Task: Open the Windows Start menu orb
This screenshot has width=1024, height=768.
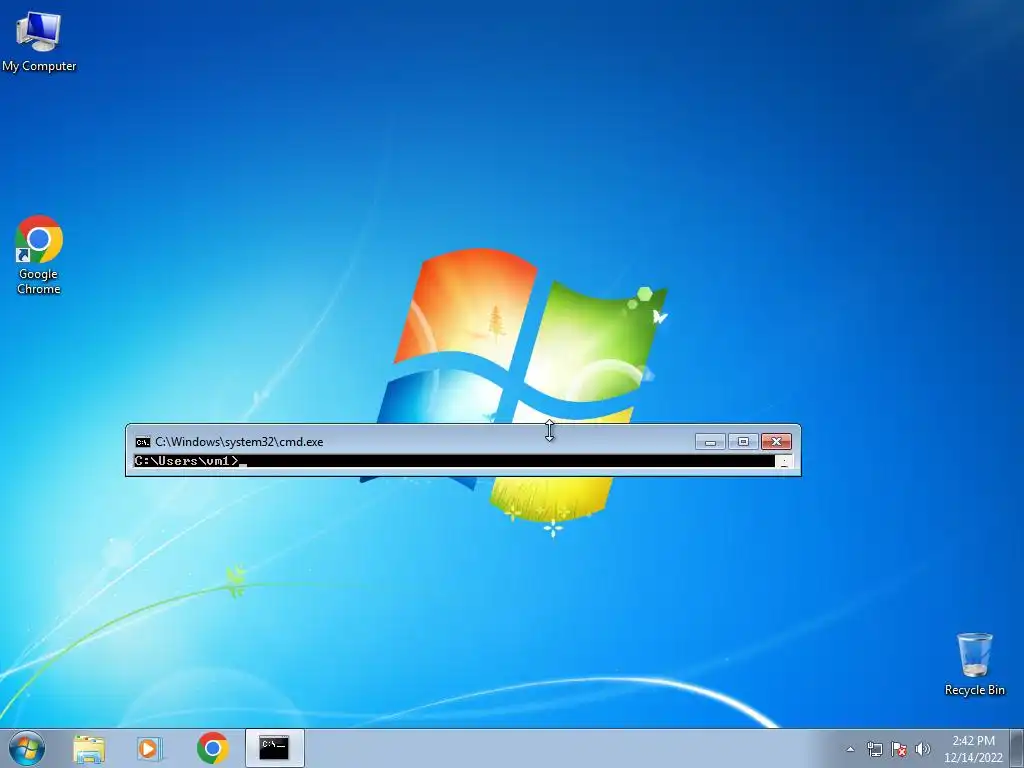Action: (27, 748)
